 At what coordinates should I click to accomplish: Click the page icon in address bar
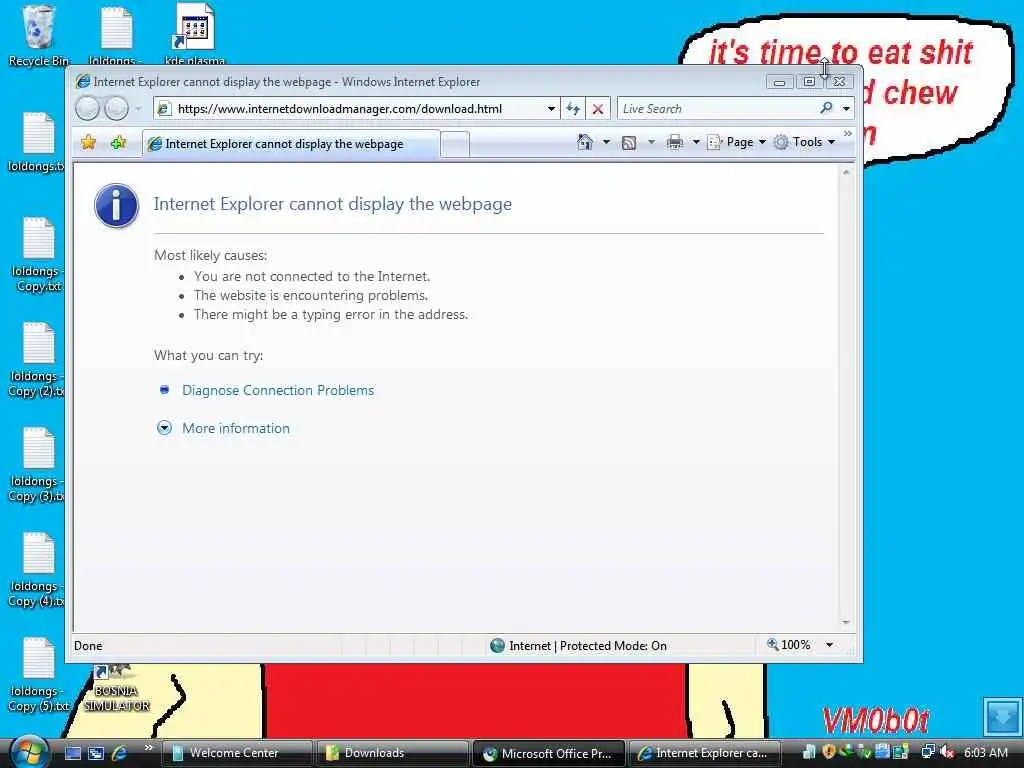click(165, 108)
